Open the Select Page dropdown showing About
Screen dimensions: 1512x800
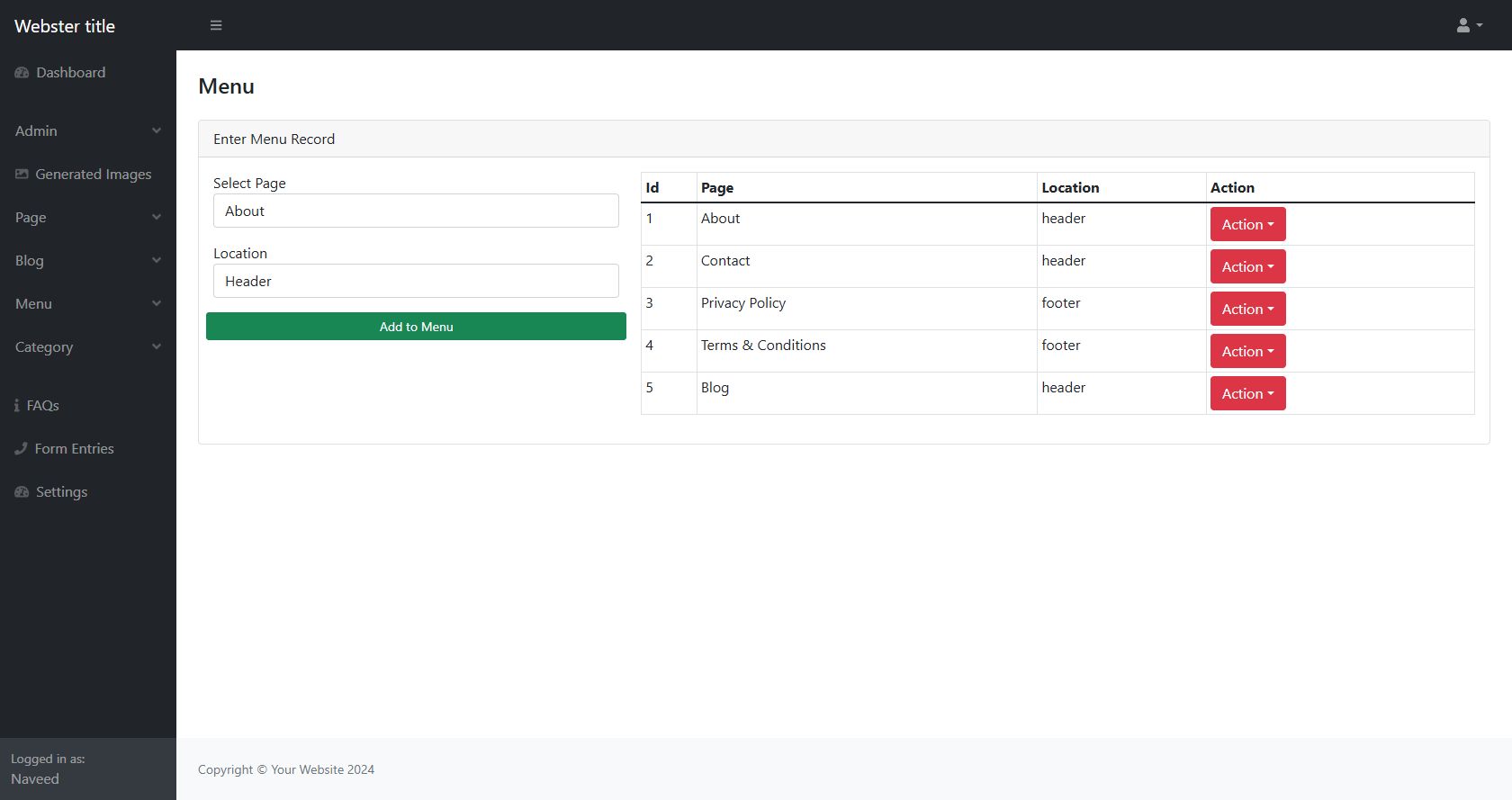point(416,211)
